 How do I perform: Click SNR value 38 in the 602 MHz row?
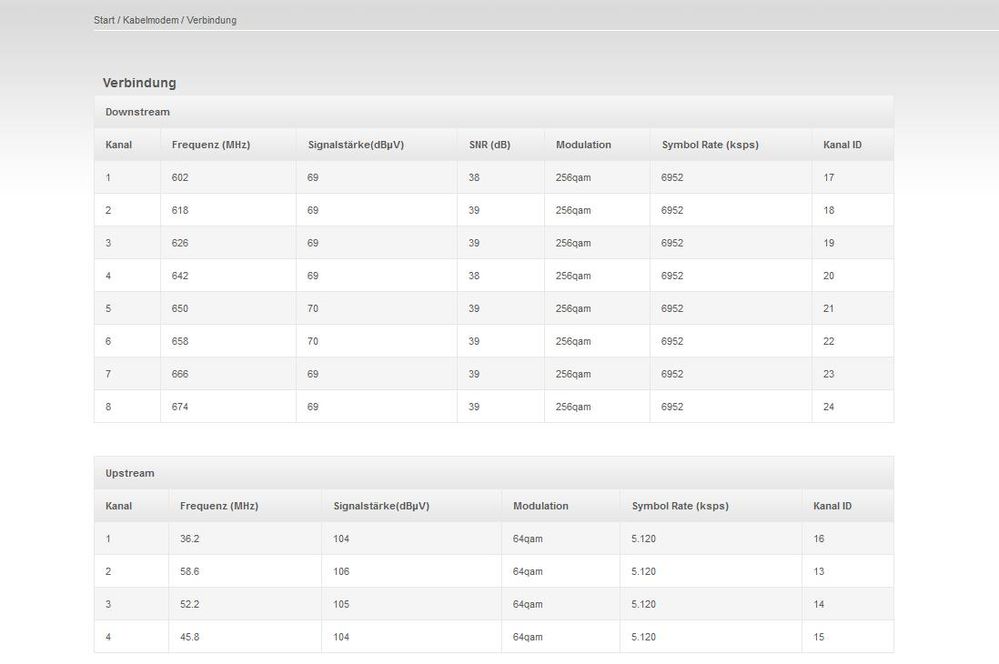tap(474, 178)
